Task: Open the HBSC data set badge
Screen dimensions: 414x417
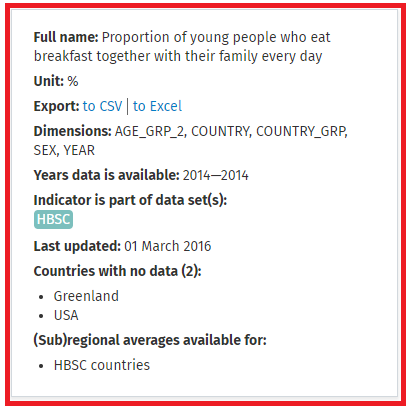Action: point(53,219)
